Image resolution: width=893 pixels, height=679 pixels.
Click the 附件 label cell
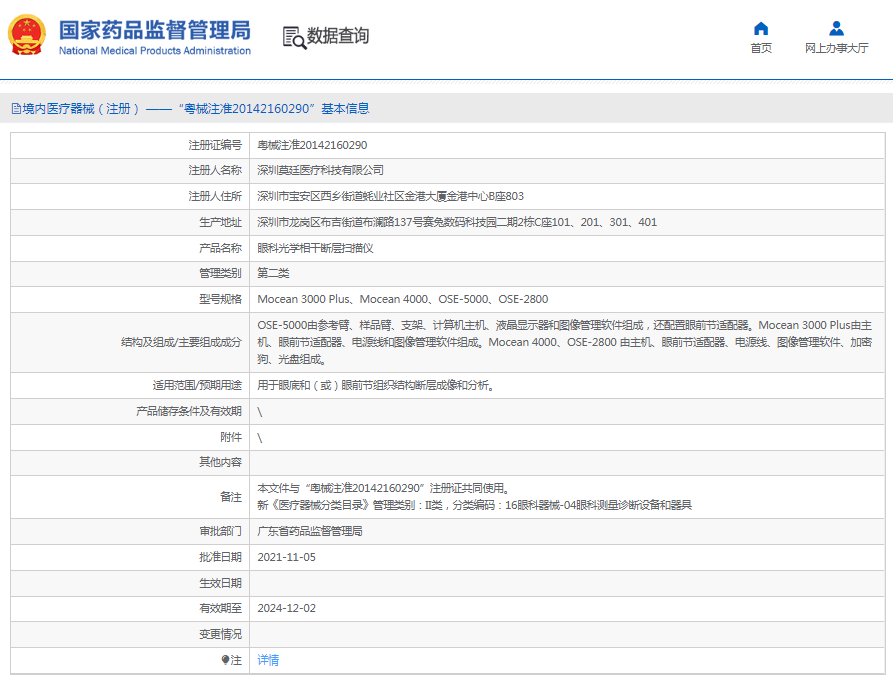[130, 437]
